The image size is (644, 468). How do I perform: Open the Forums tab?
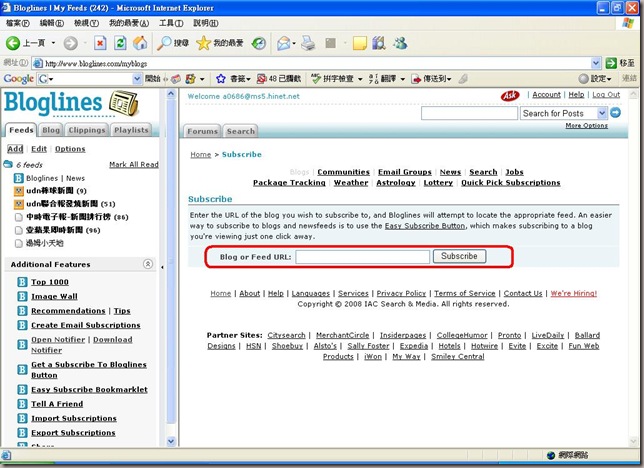(202, 131)
